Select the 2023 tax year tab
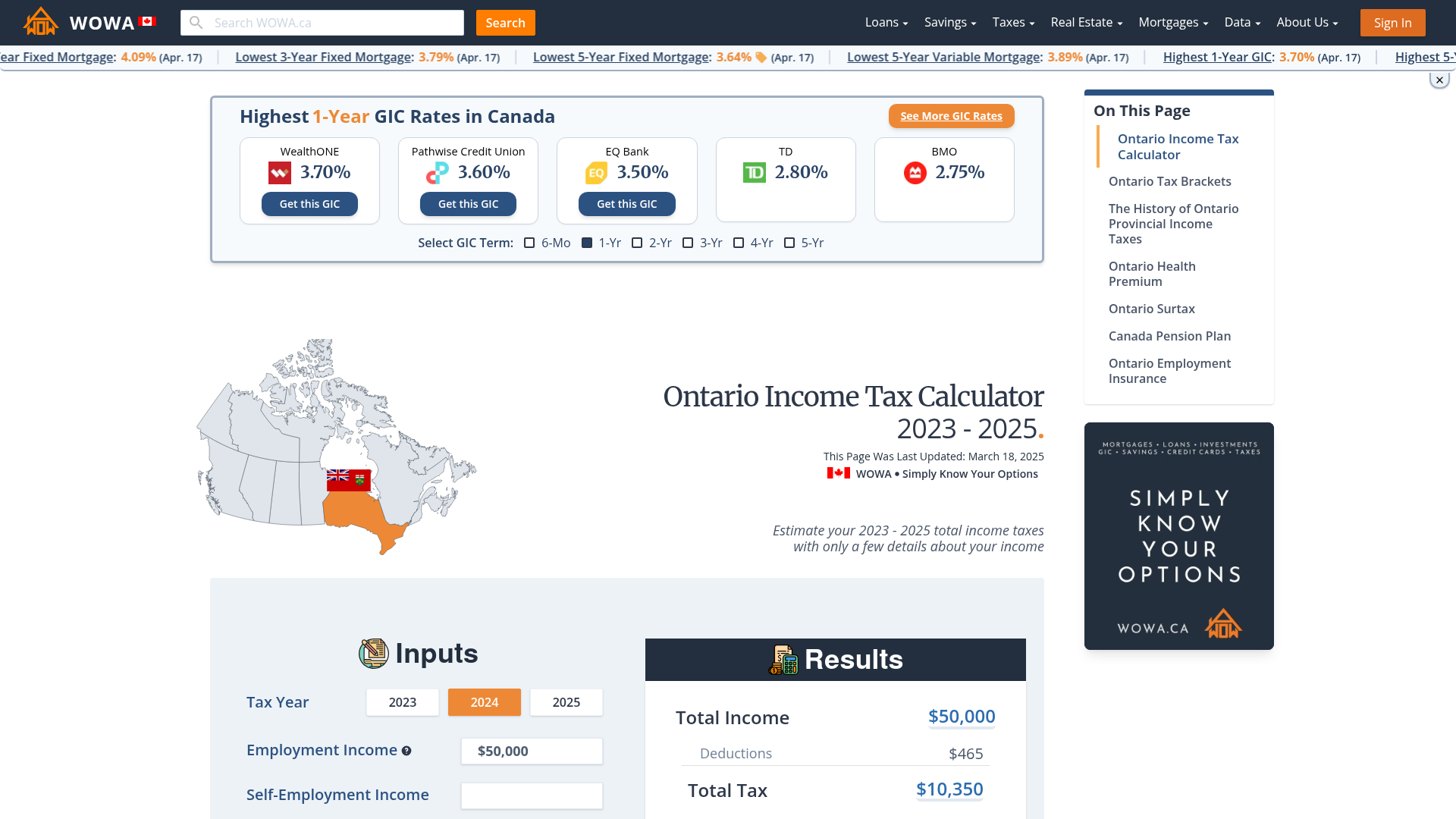 [x=402, y=702]
